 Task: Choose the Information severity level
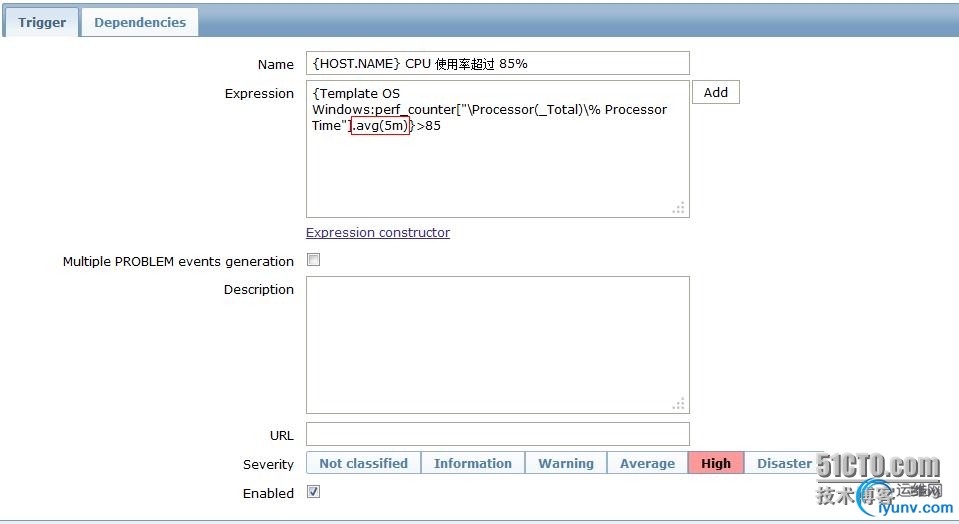(x=473, y=463)
